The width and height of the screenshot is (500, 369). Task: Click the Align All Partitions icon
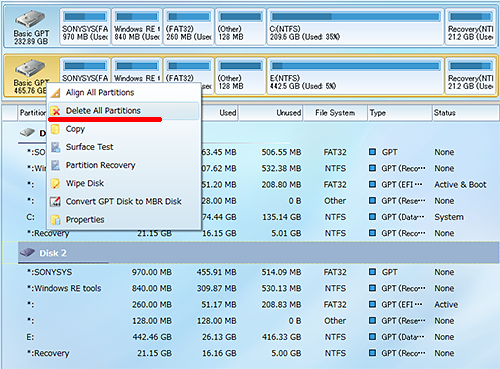[55, 93]
